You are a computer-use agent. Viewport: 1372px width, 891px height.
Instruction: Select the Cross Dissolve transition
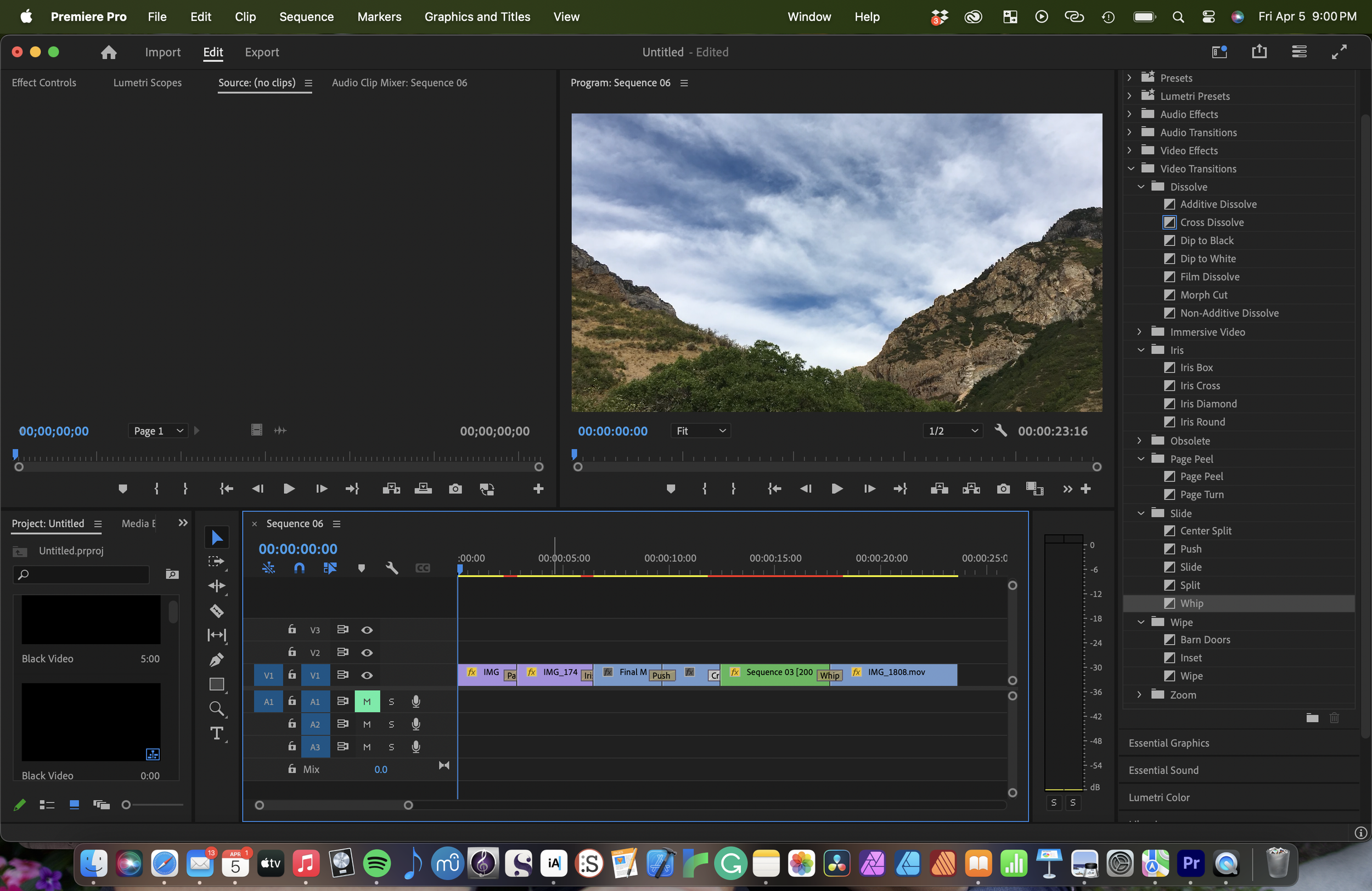coord(1211,222)
